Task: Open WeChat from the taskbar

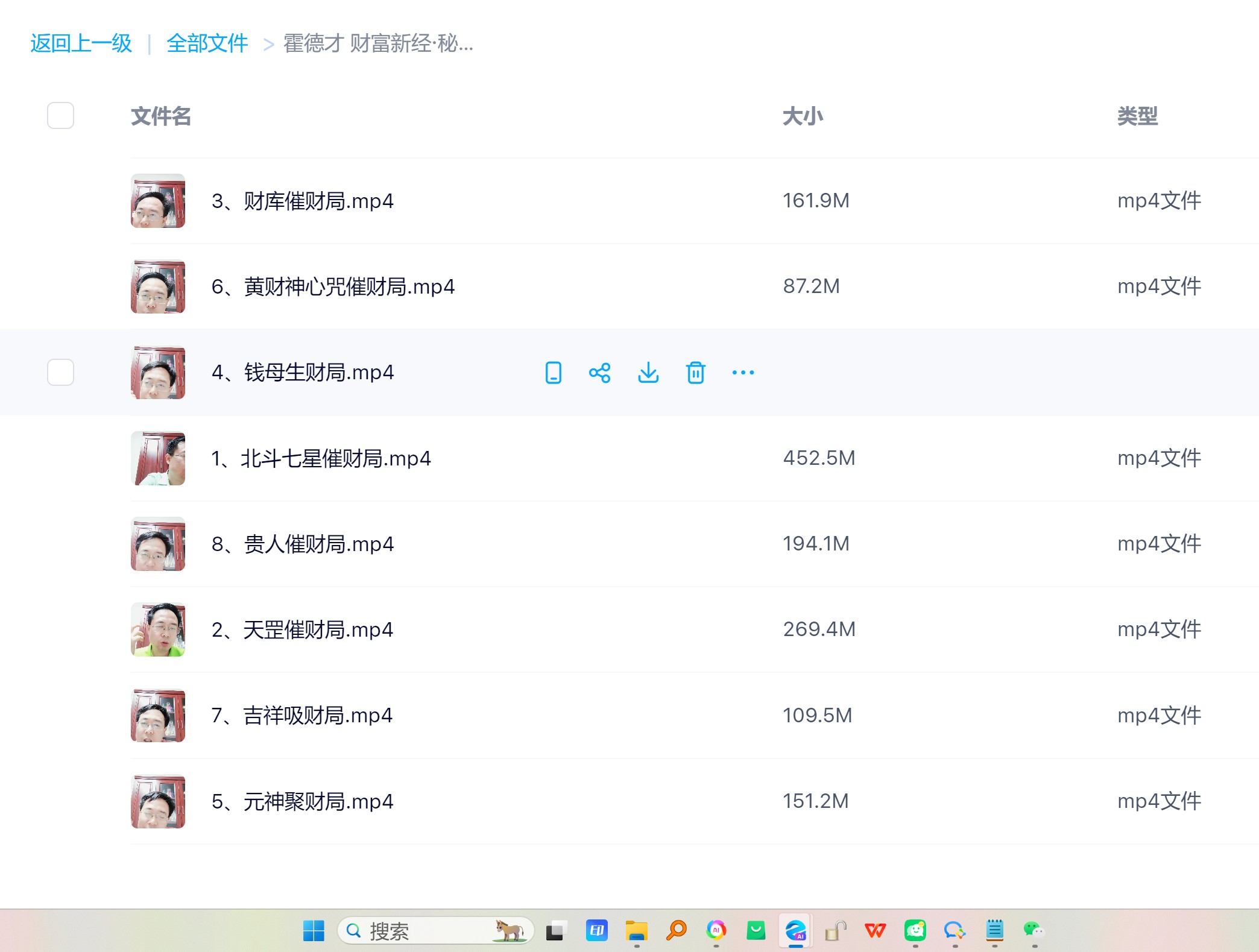Action: (1033, 930)
